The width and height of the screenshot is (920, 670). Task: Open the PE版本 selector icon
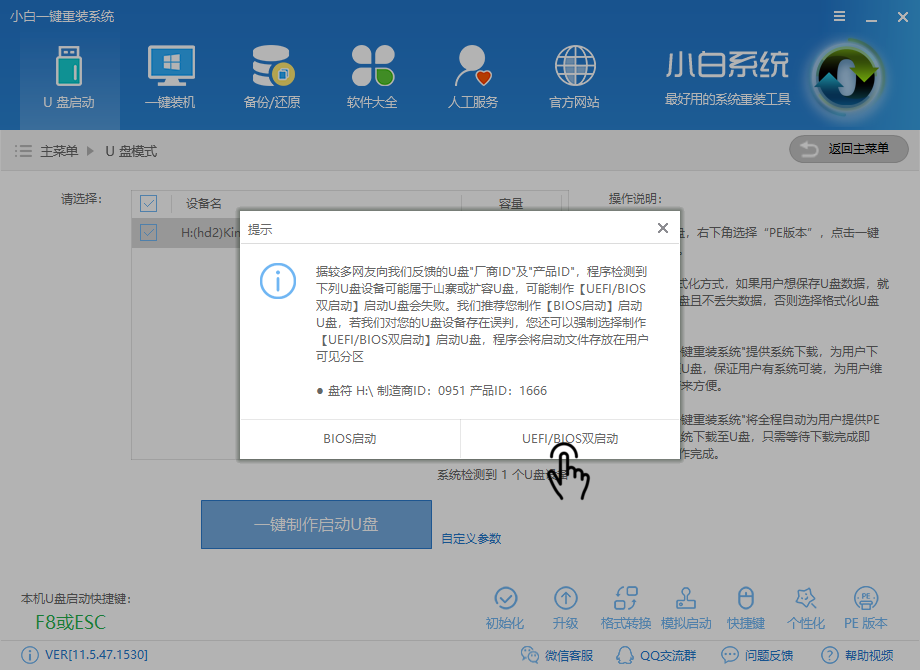[867, 605]
